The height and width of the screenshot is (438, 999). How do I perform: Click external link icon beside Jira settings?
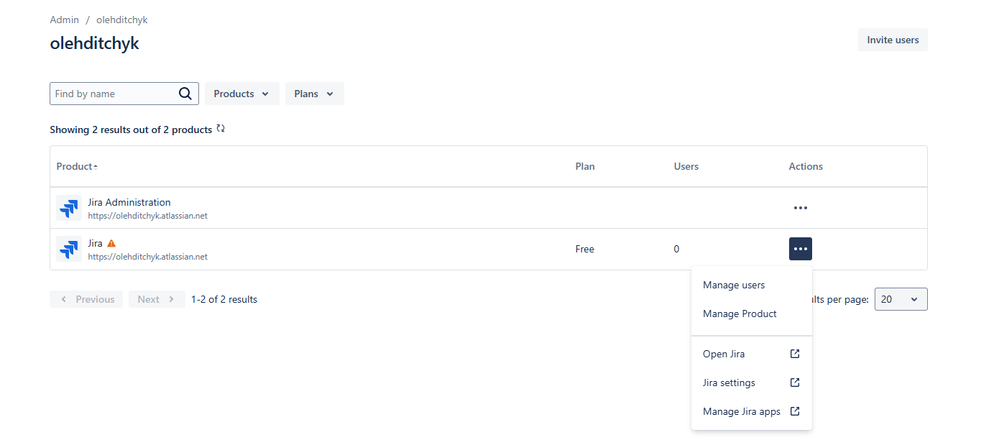point(795,383)
